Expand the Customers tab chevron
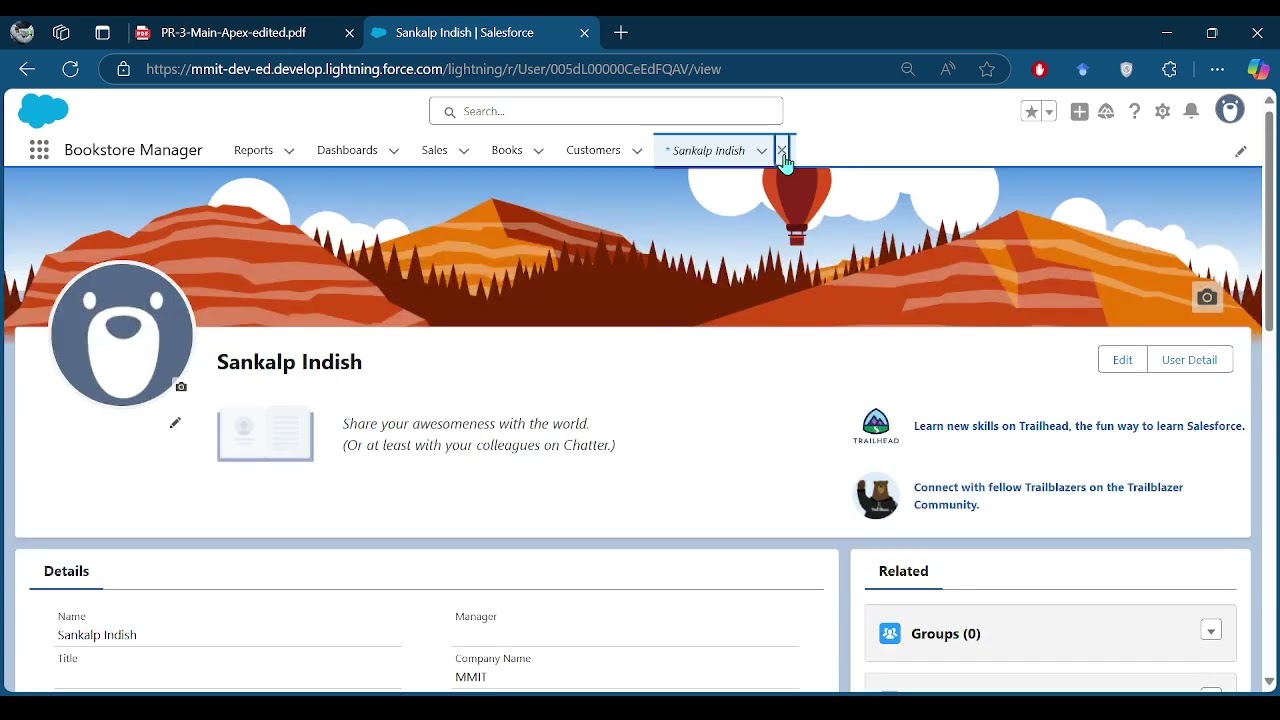Viewport: 1280px width, 720px height. tap(637, 151)
